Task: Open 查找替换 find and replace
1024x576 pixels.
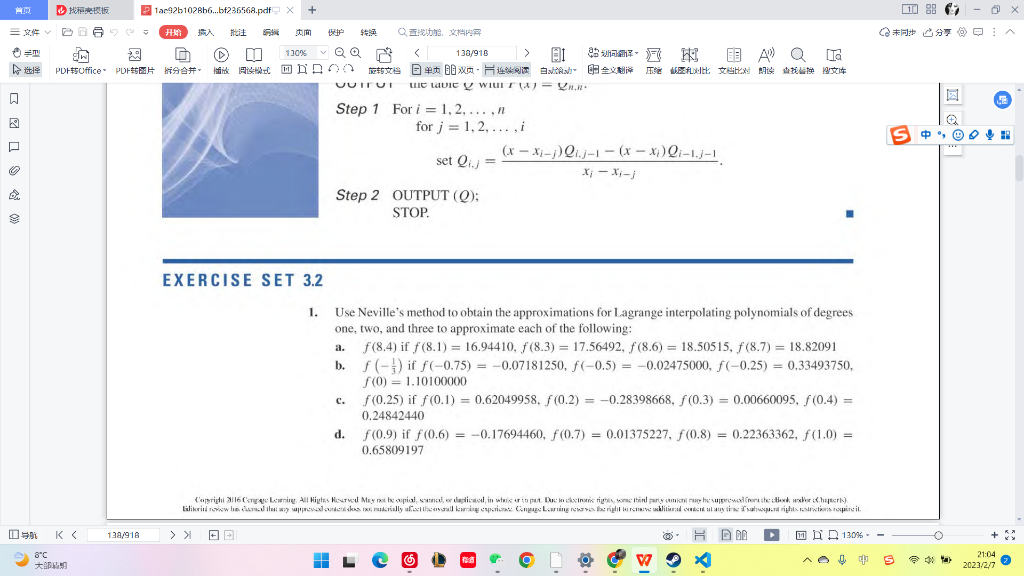Action: pyautogui.click(x=797, y=61)
